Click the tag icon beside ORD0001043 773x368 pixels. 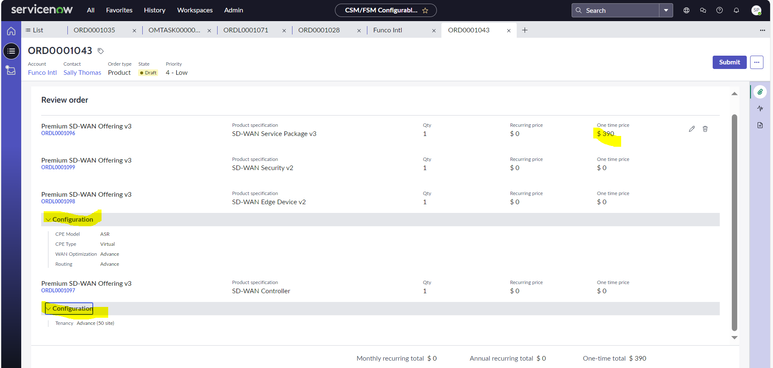pos(101,51)
